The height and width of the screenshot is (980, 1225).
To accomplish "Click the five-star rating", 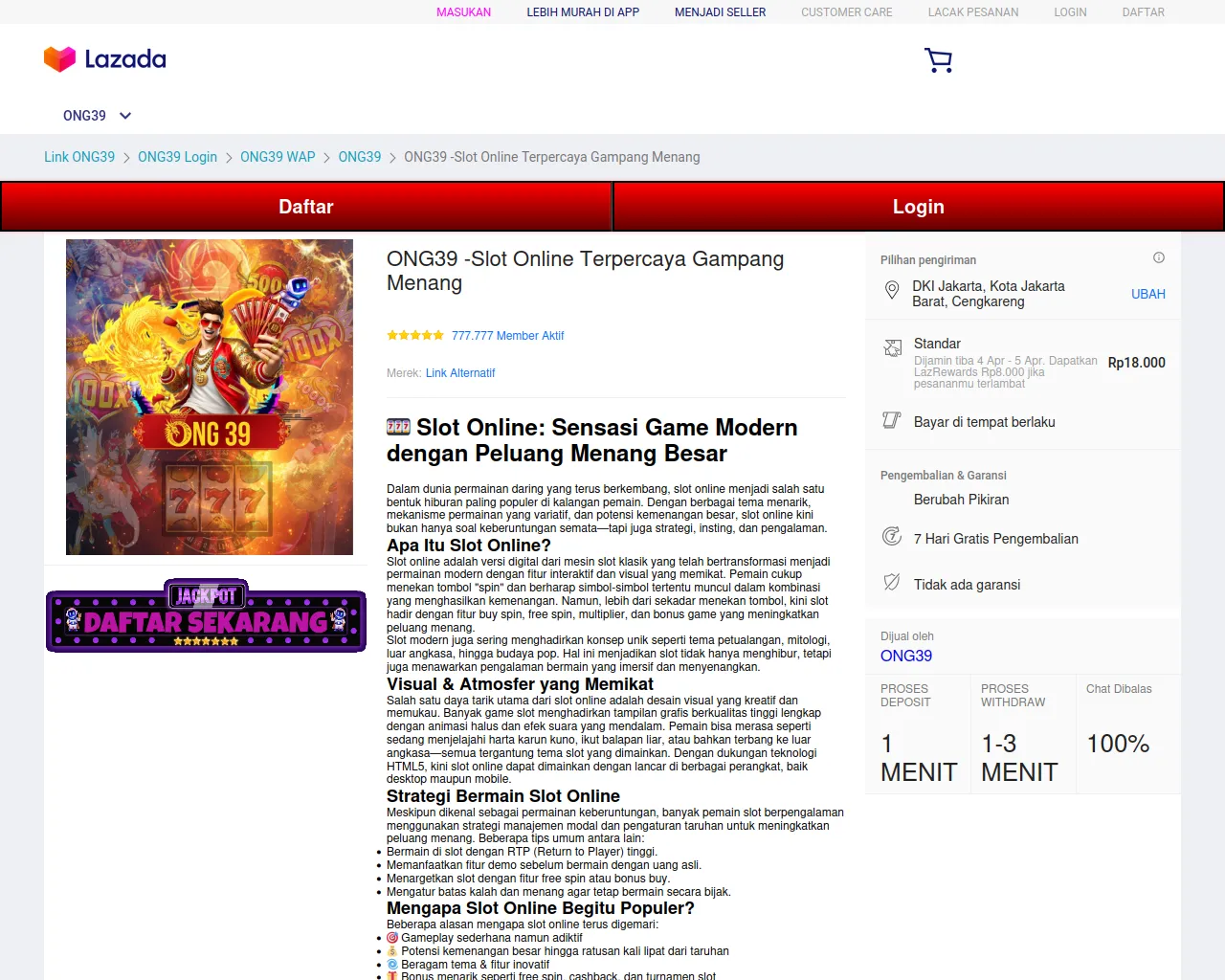I will [414, 336].
